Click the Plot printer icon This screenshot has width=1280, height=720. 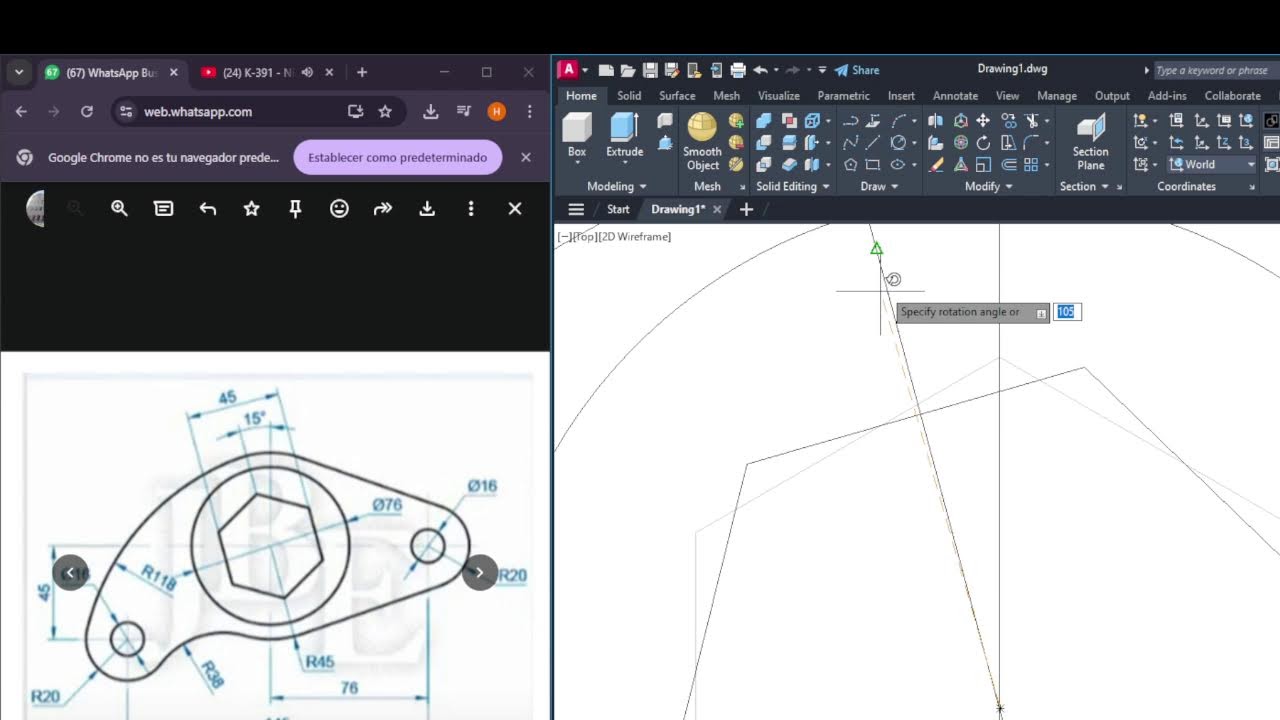[x=738, y=70]
